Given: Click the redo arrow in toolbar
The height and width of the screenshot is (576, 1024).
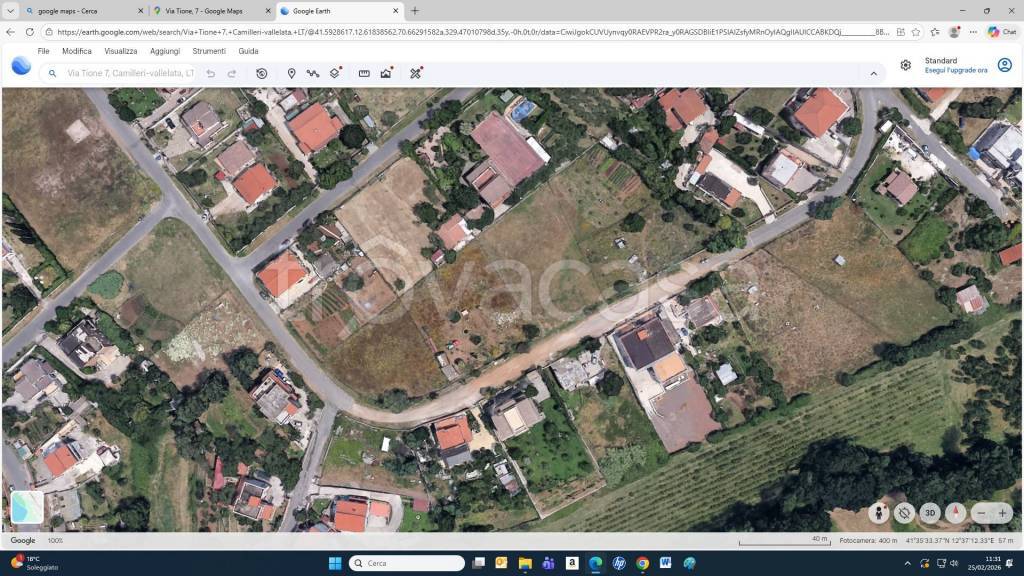Looking at the screenshot, I should coord(232,73).
